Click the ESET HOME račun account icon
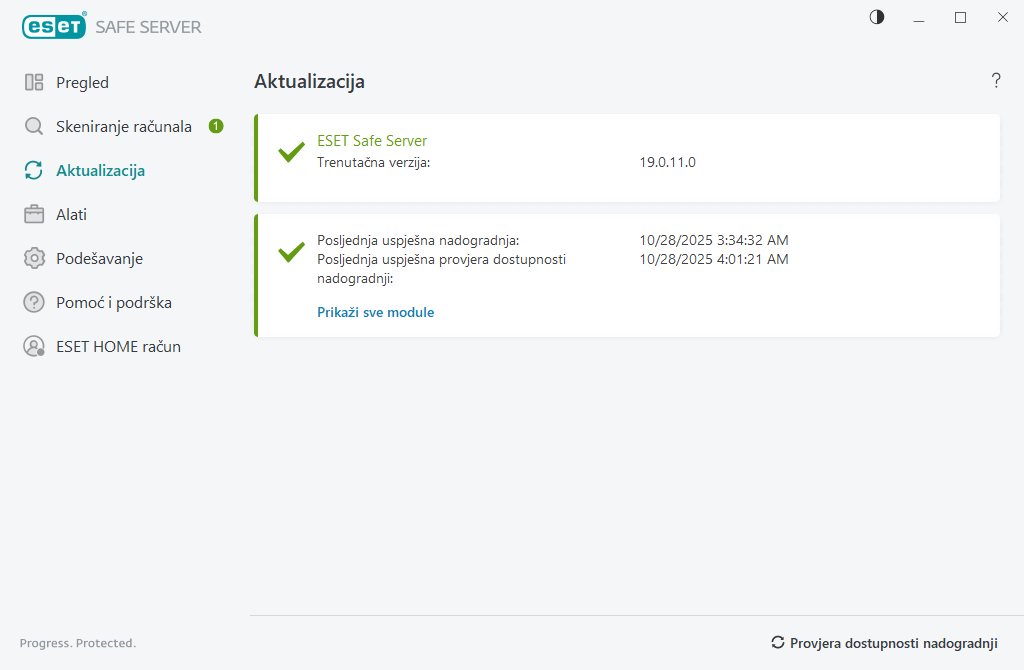This screenshot has height=670, width=1024. click(31, 346)
